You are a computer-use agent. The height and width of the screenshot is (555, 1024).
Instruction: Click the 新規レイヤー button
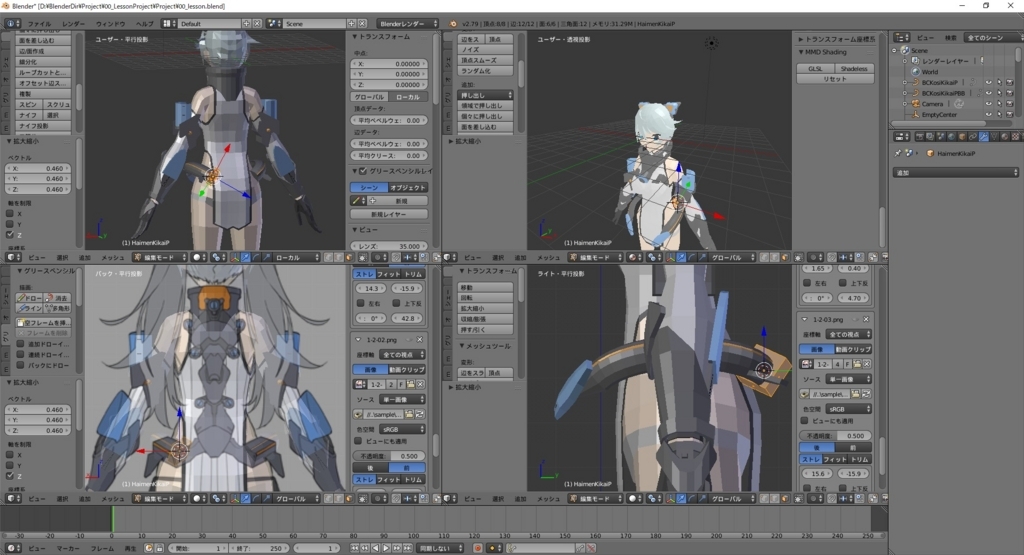(389, 214)
